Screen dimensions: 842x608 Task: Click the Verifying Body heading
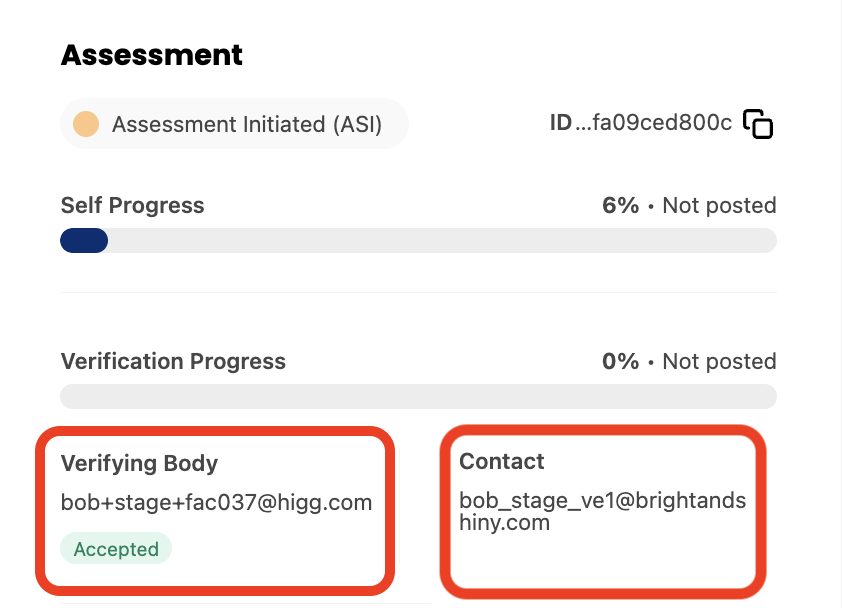pos(140,463)
